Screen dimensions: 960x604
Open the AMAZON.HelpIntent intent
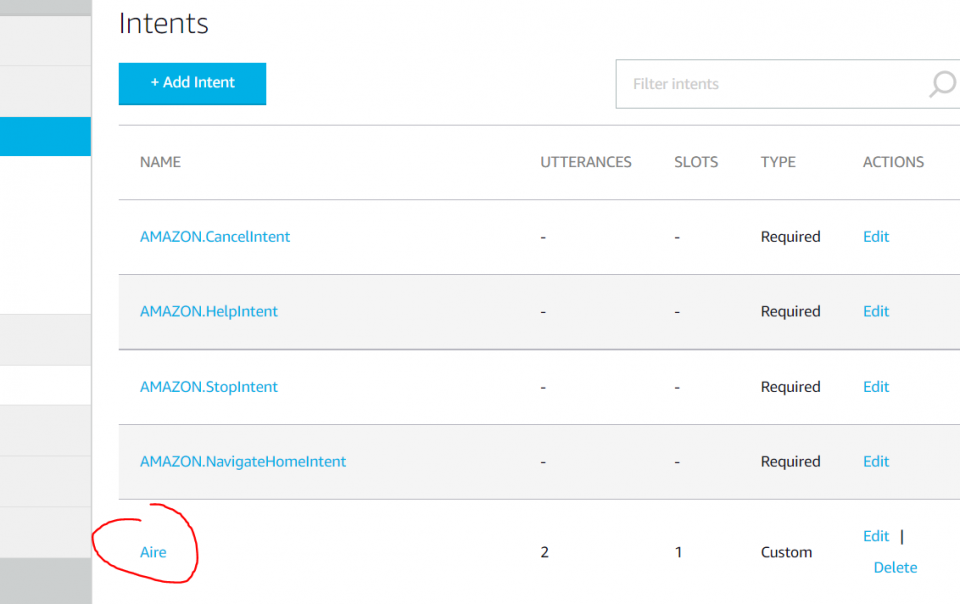209,312
